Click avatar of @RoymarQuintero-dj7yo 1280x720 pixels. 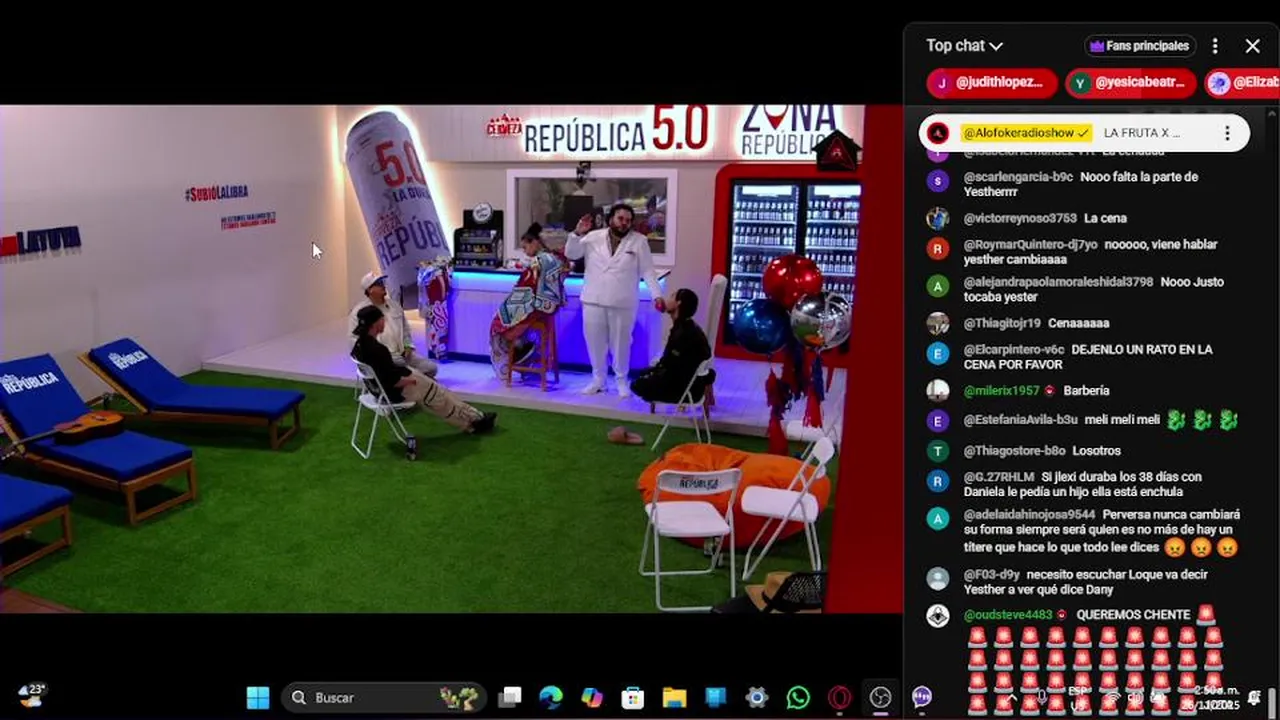point(937,248)
